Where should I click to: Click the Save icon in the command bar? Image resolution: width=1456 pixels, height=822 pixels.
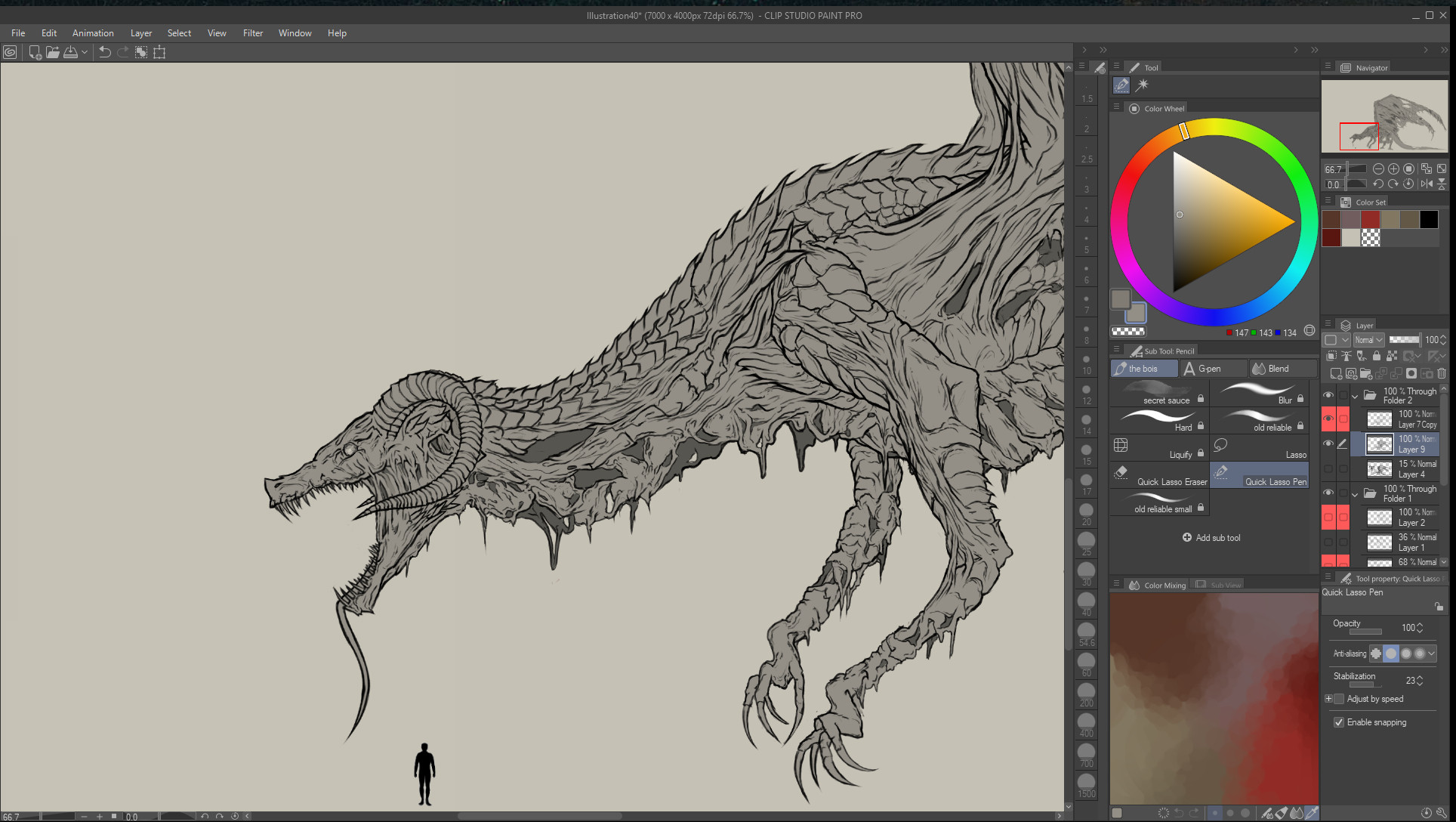[70, 52]
